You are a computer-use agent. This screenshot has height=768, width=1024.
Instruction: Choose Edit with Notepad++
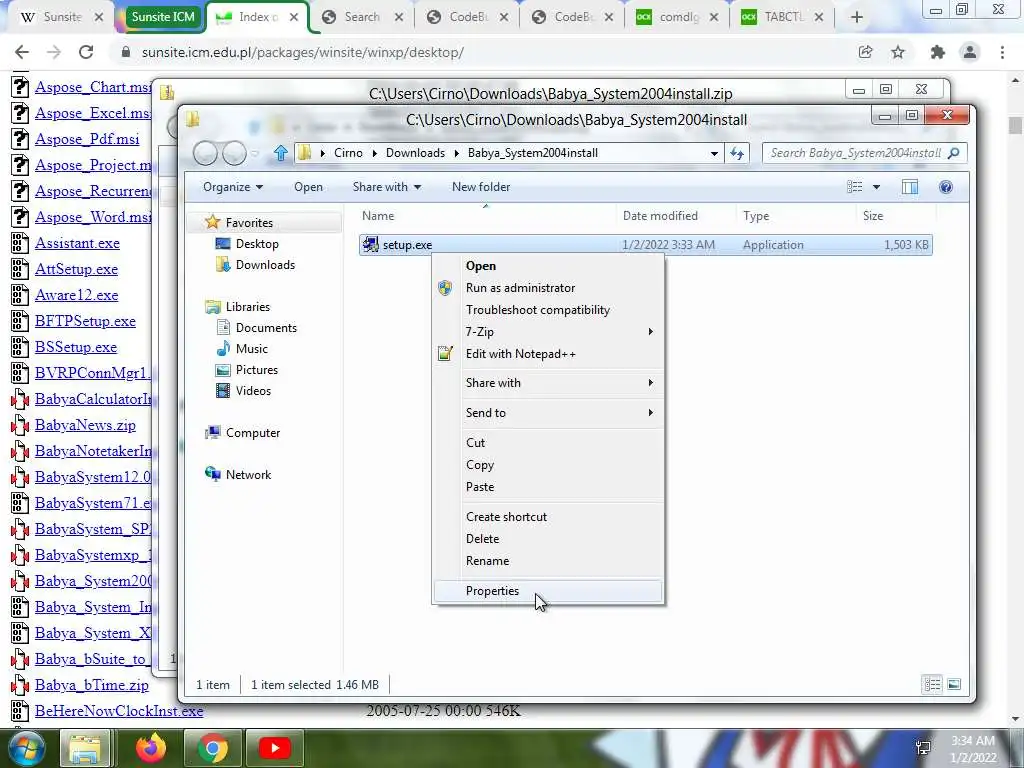(520, 354)
